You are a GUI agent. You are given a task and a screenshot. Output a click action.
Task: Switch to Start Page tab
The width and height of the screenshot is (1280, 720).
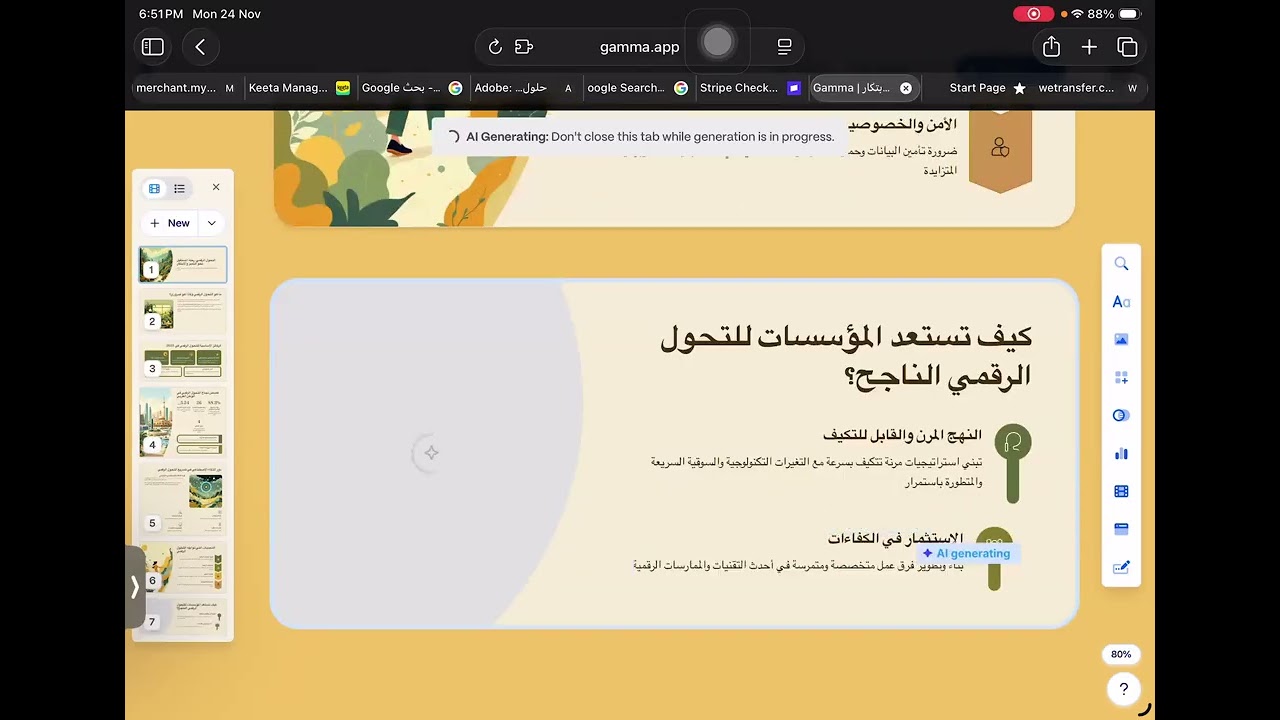[987, 88]
